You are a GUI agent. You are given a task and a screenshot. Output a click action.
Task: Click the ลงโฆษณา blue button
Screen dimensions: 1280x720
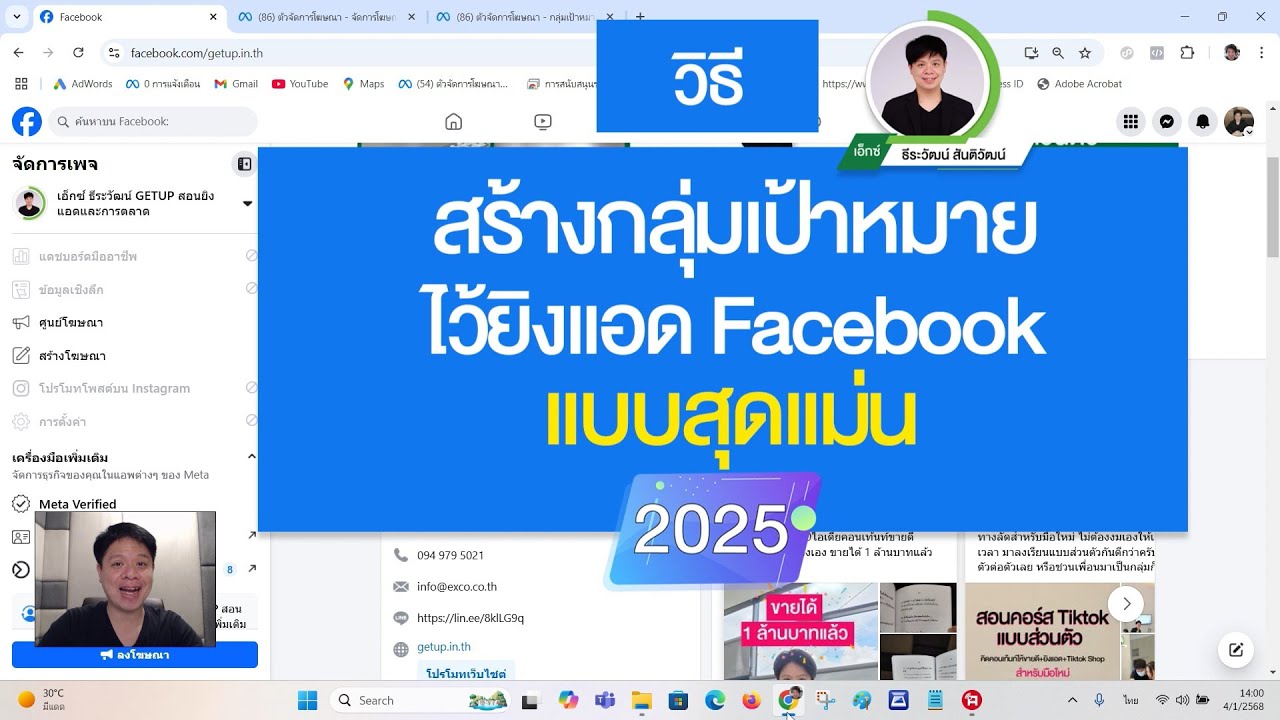[x=135, y=655]
